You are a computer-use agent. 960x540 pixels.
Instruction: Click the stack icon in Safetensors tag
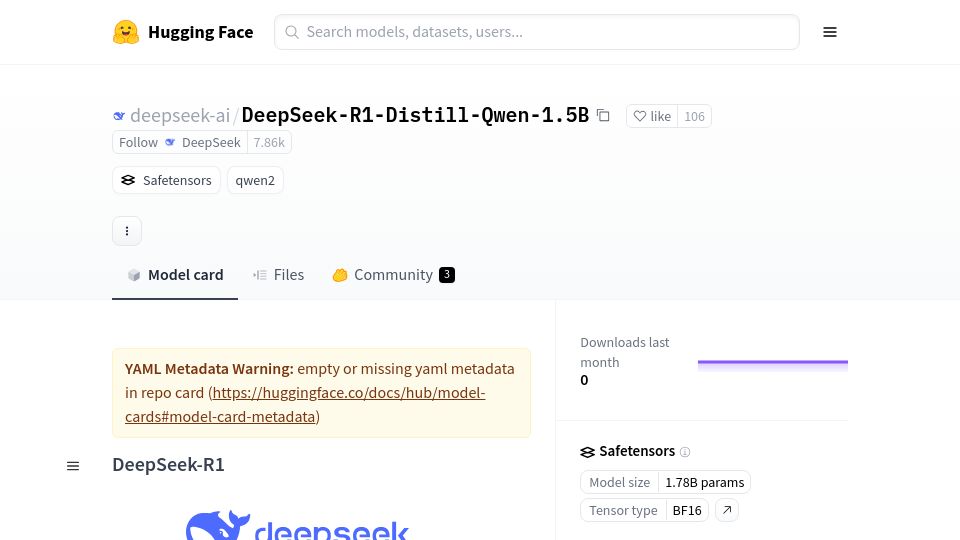pyautogui.click(x=128, y=180)
